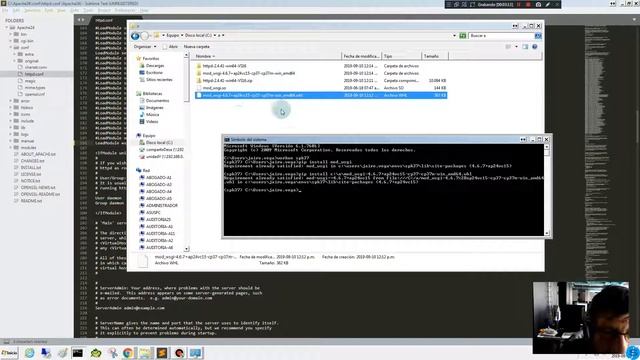The height and width of the screenshot is (360, 640).
Task: Click the change view icon in Explorer toolbar
Action: point(508,47)
